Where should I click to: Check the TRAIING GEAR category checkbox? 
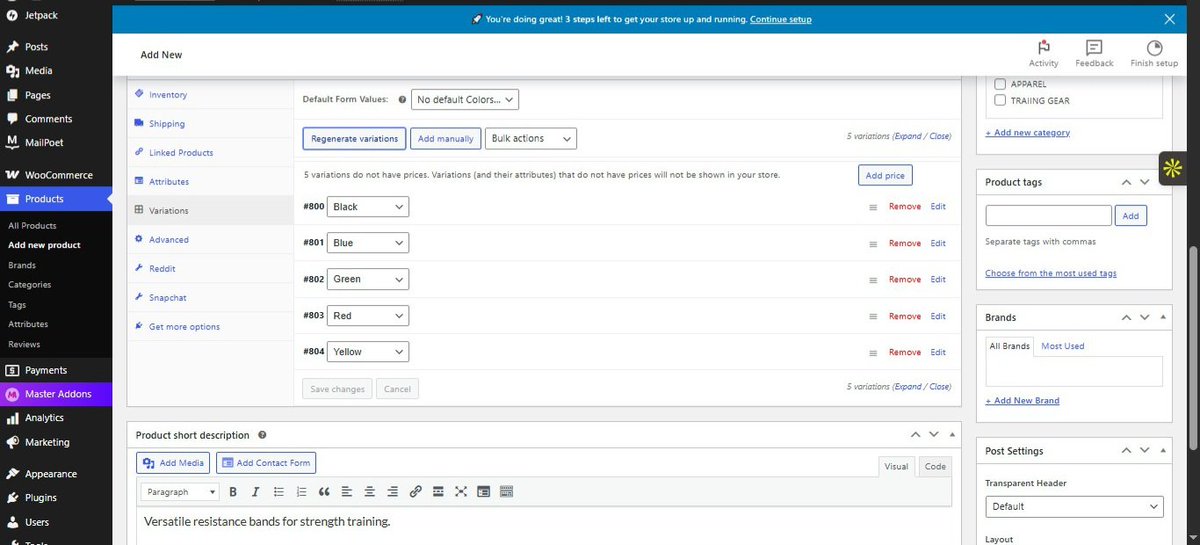click(x=1000, y=100)
